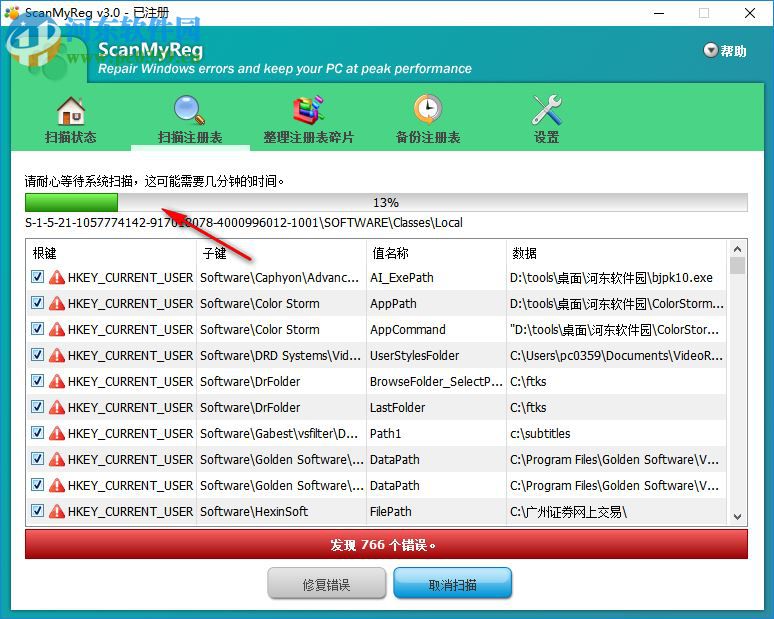
Task: Click warning icon on UserStylesFolder row
Action: [x=57, y=355]
